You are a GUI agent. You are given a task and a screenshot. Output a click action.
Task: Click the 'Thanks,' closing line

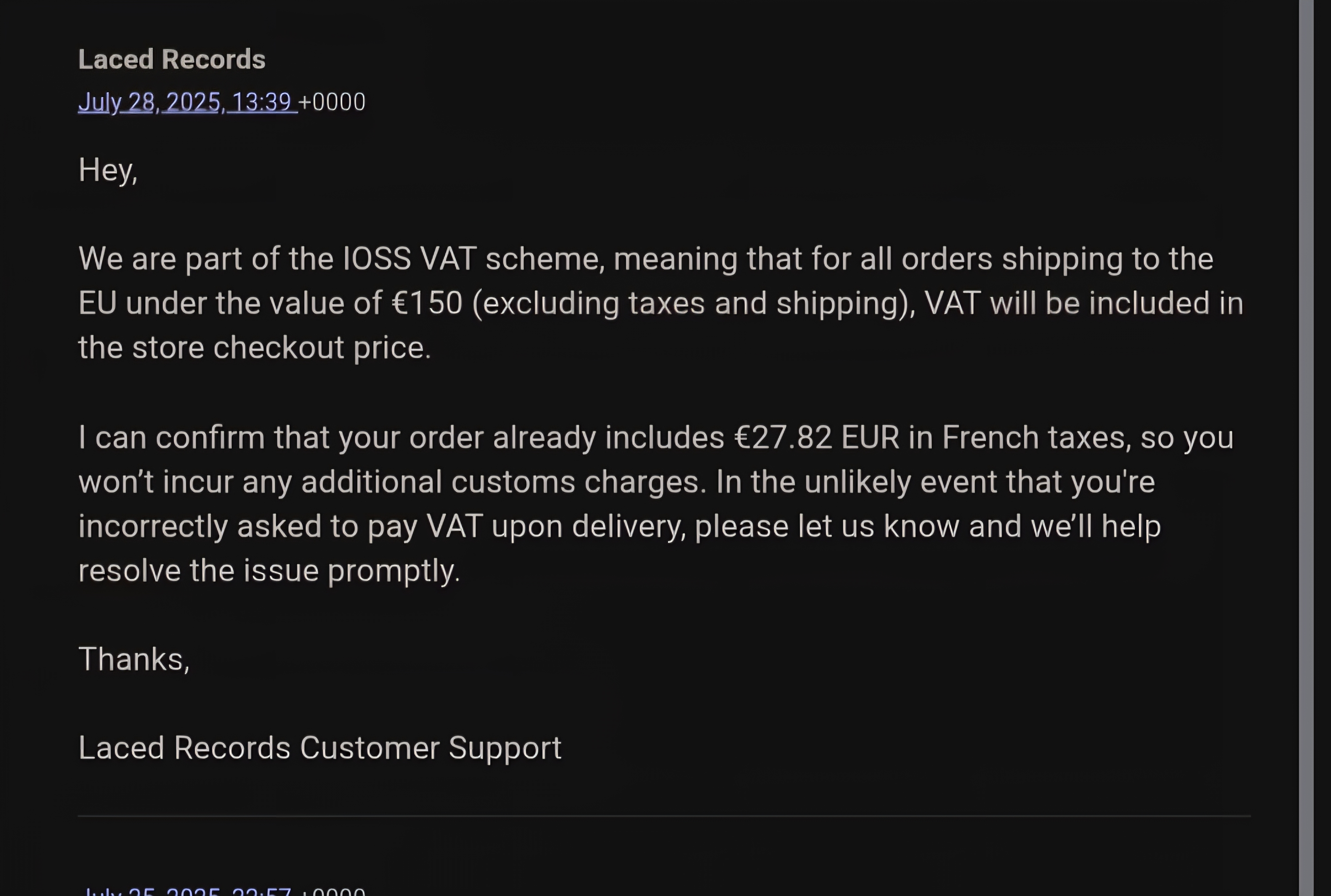click(134, 659)
